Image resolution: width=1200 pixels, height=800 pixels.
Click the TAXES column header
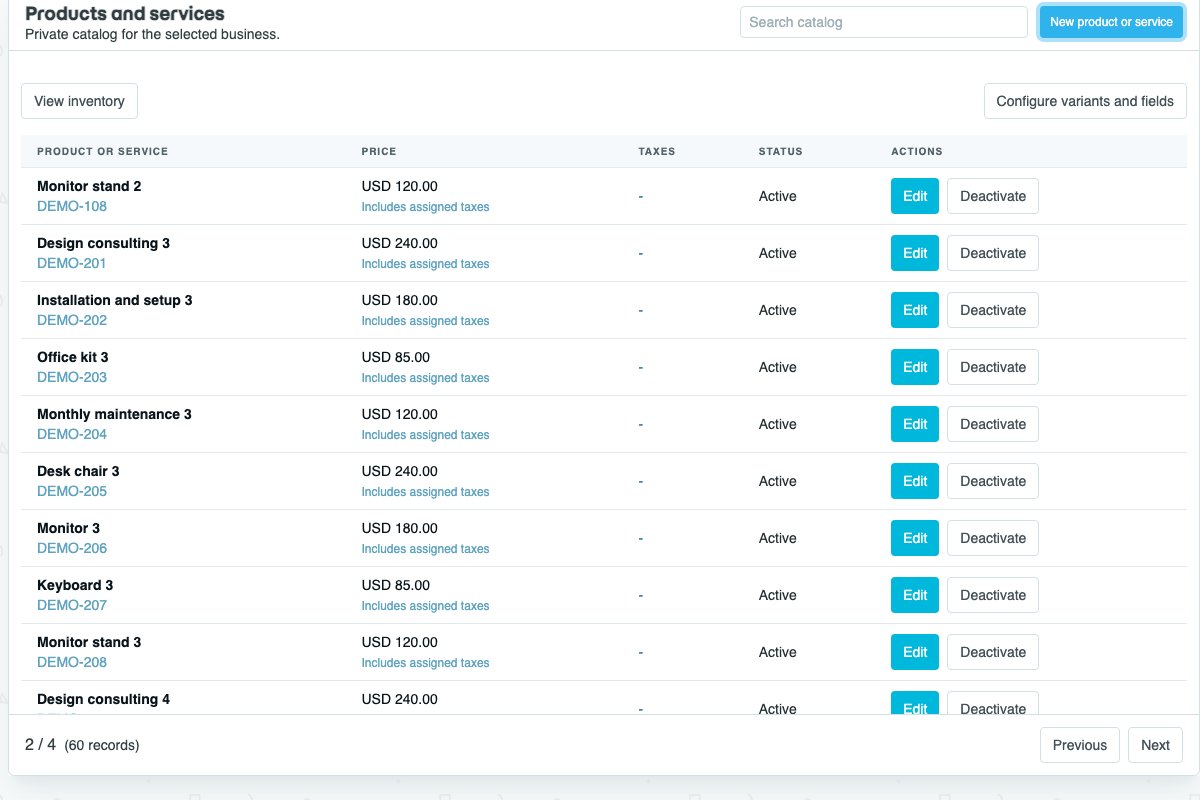[x=657, y=152]
